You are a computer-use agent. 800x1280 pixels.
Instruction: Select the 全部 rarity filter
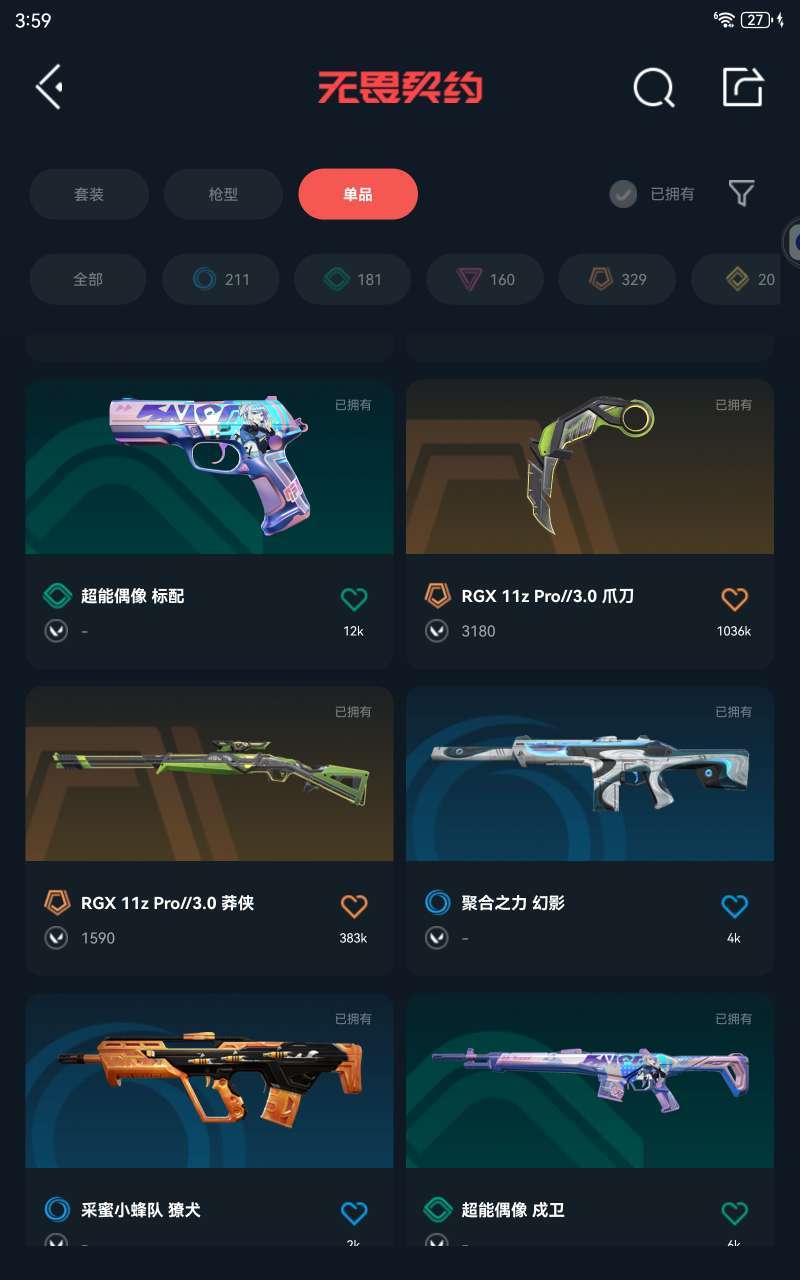88,279
